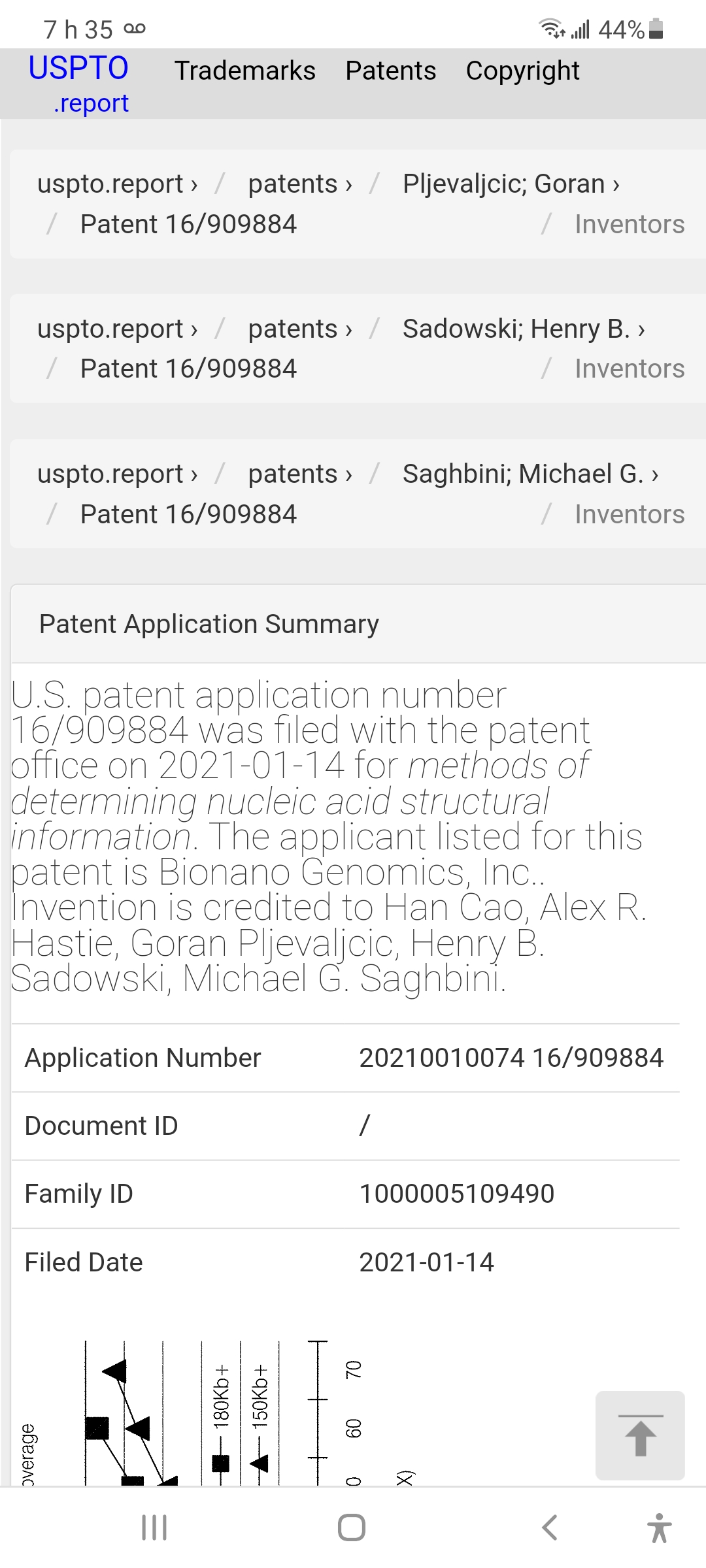
Task: Click the Patent 16/909884 breadcrumb under Sadowski
Action: 188,369
